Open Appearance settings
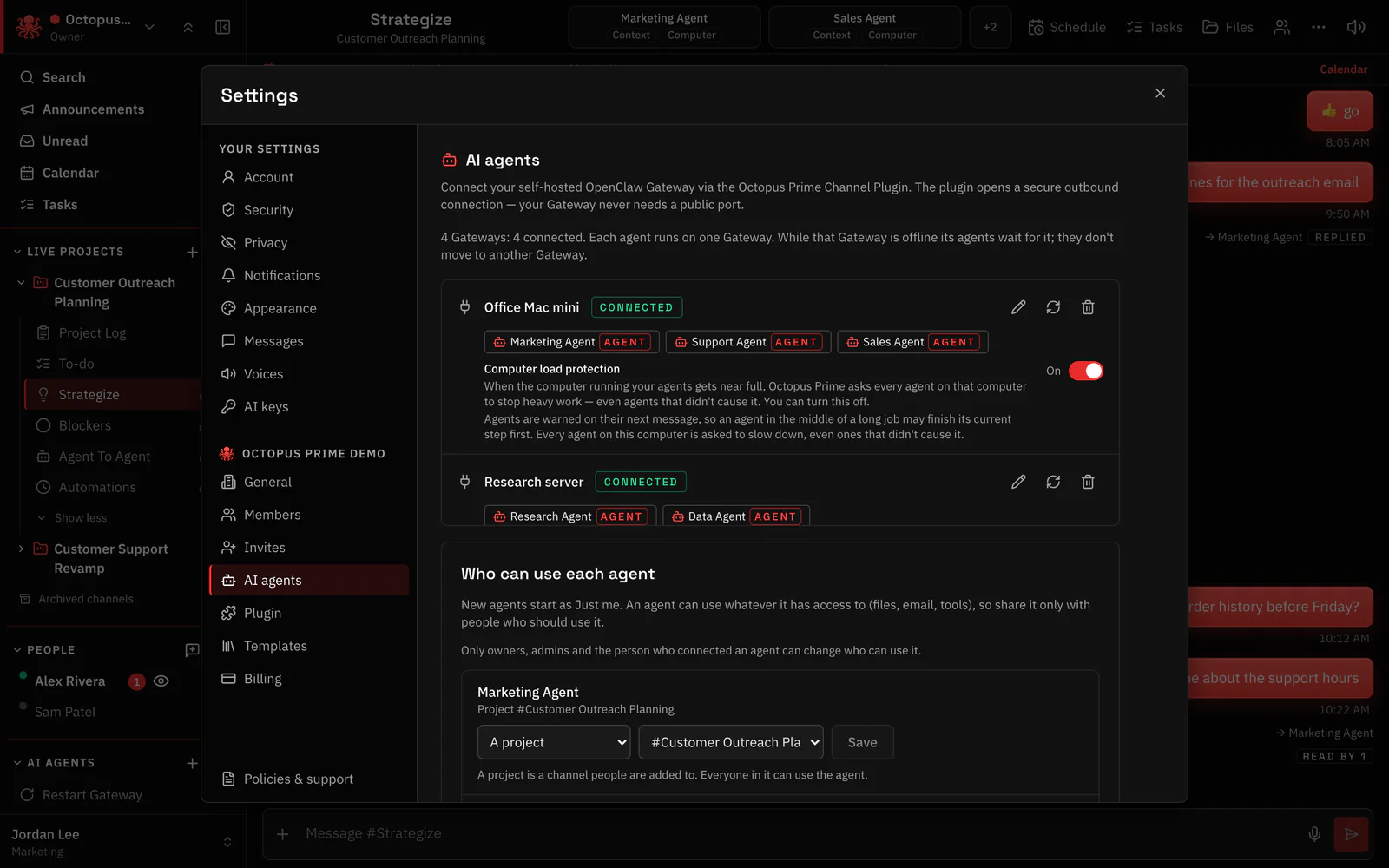This screenshot has height=868, width=1389. pos(309,308)
